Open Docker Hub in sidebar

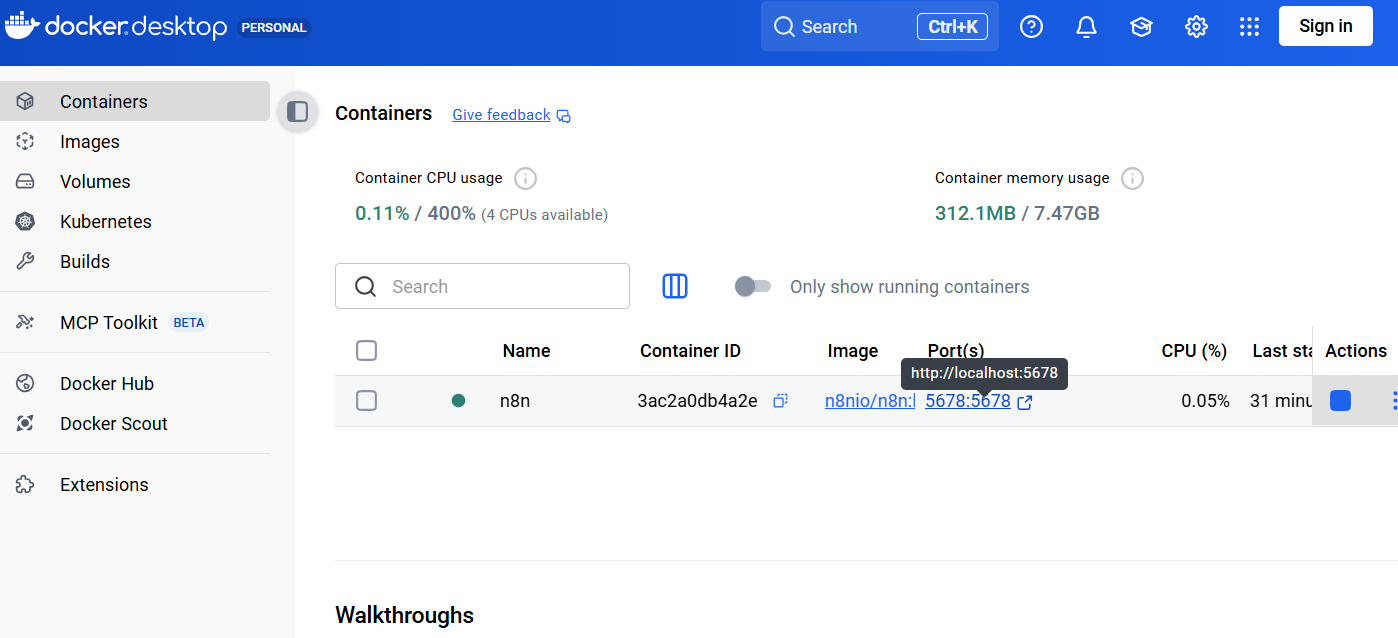135,383
